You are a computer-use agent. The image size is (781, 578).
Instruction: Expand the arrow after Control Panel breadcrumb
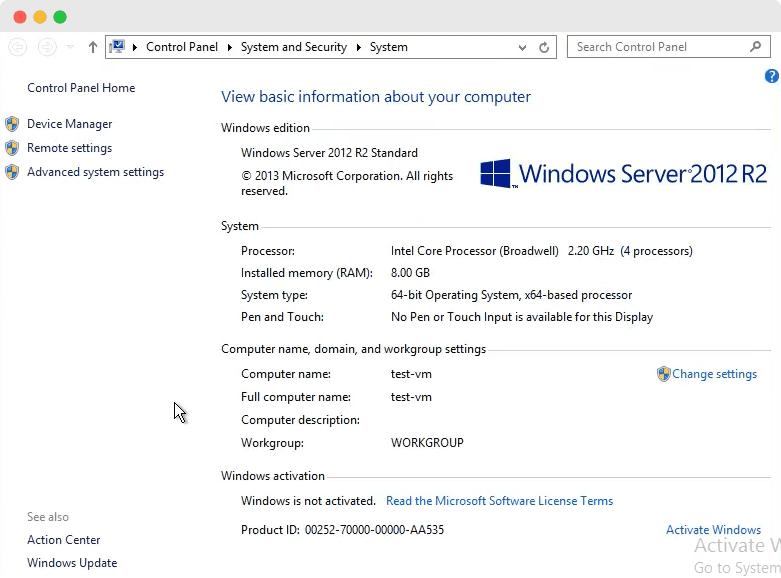[230, 47]
